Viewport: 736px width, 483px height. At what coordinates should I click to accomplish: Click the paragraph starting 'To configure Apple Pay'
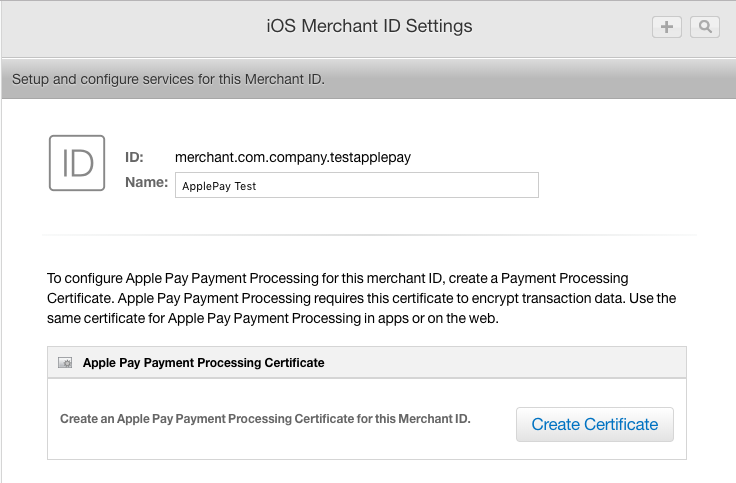pyautogui.click(x=340, y=299)
